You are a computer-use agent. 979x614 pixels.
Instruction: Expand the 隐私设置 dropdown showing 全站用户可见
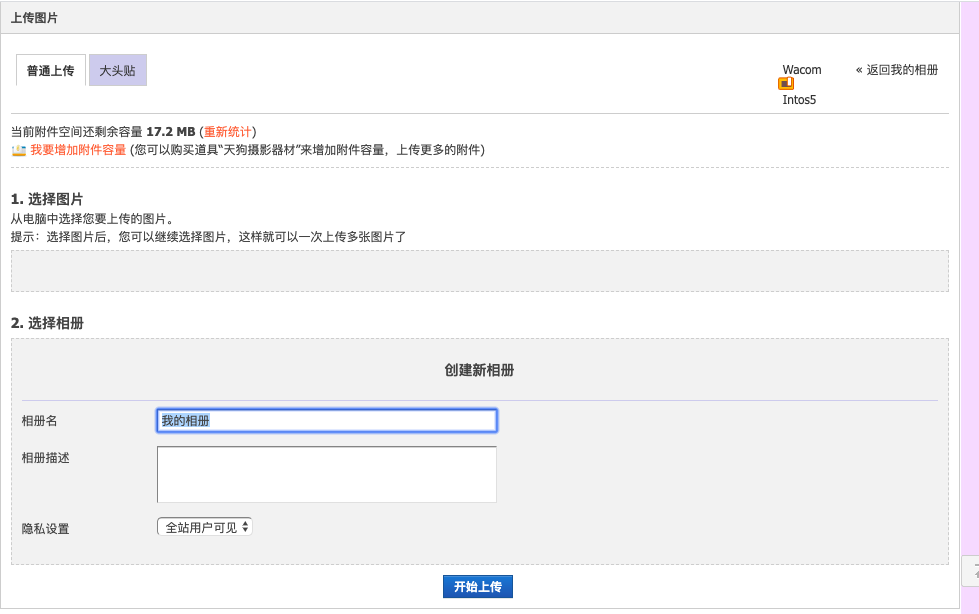pos(205,526)
